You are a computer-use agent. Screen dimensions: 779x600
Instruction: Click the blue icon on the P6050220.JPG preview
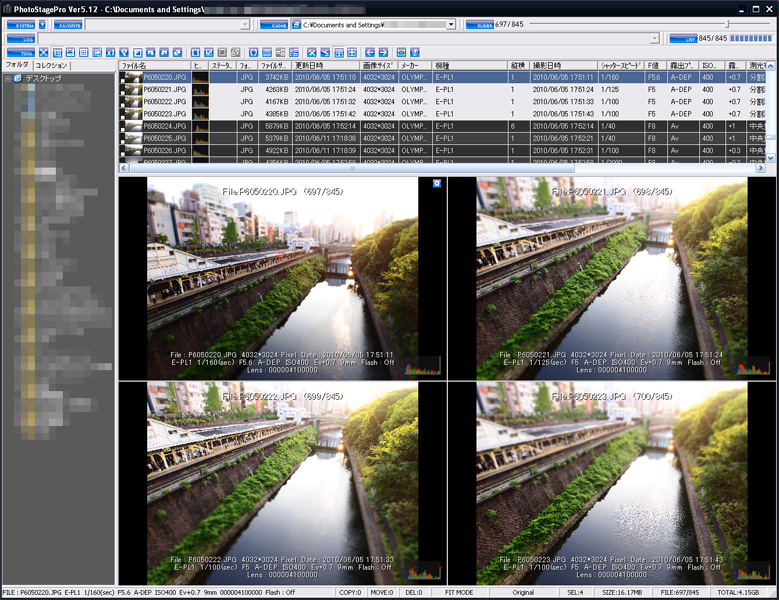click(437, 184)
